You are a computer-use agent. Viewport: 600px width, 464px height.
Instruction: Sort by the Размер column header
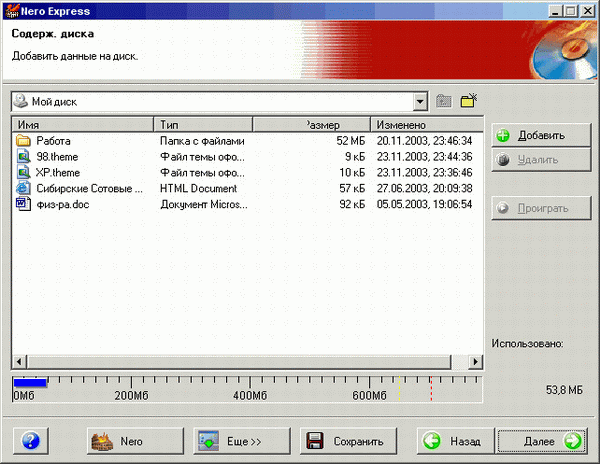311,125
